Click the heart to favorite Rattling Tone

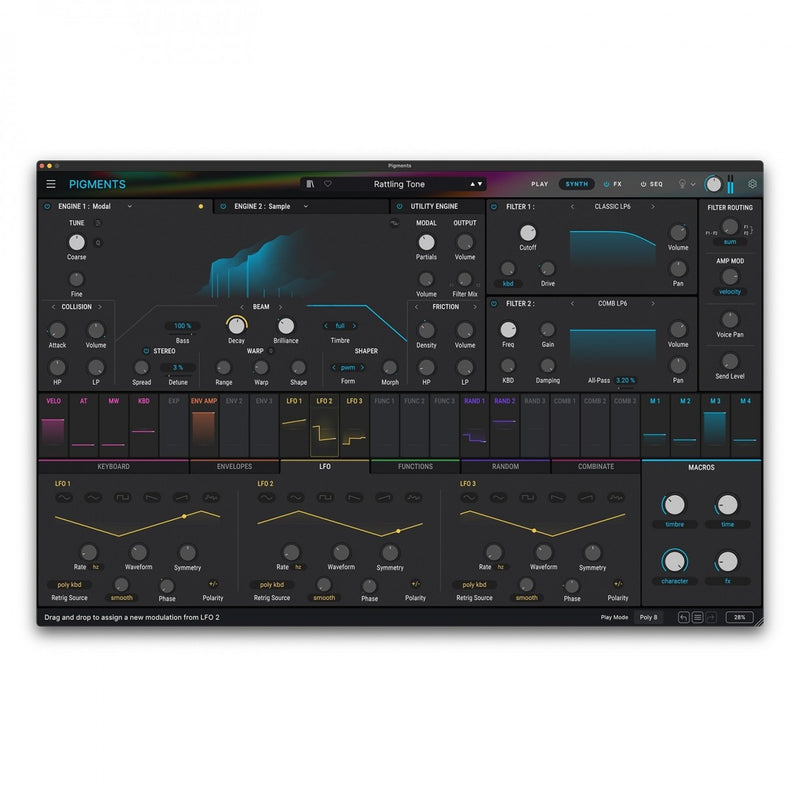[x=326, y=185]
